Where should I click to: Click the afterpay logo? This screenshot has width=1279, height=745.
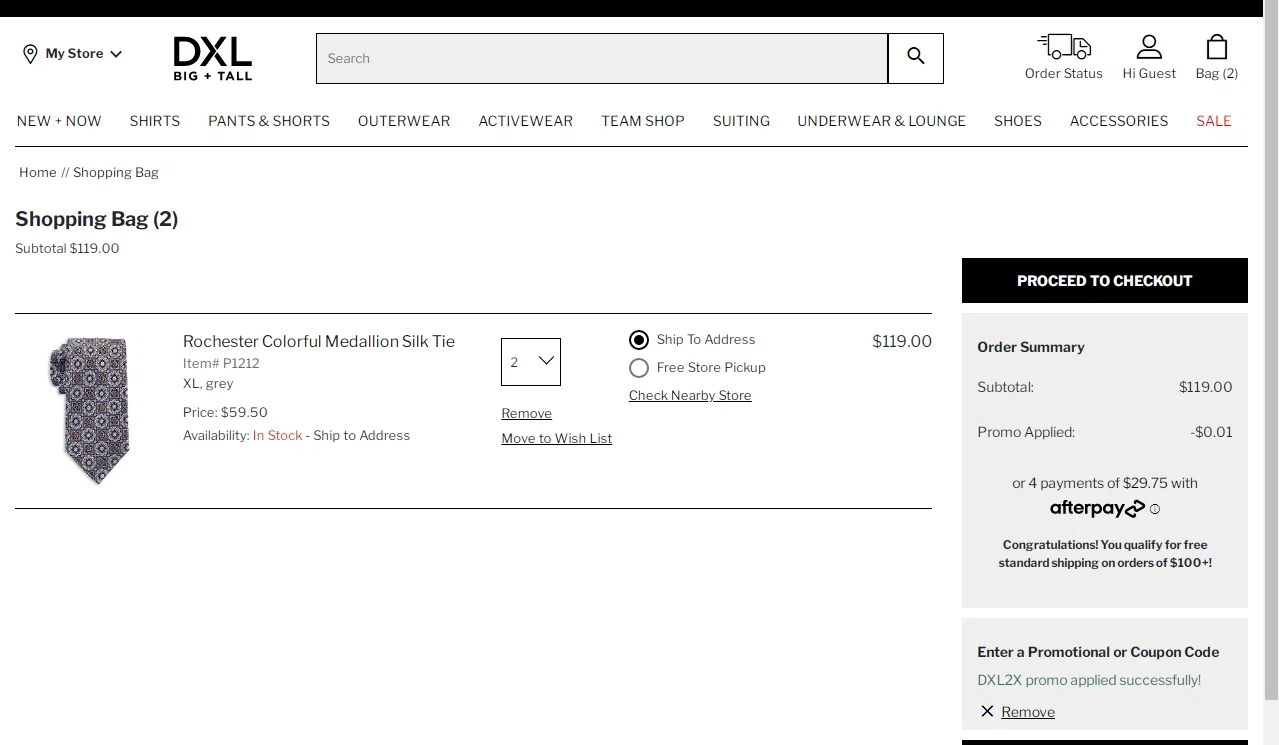coord(1097,509)
